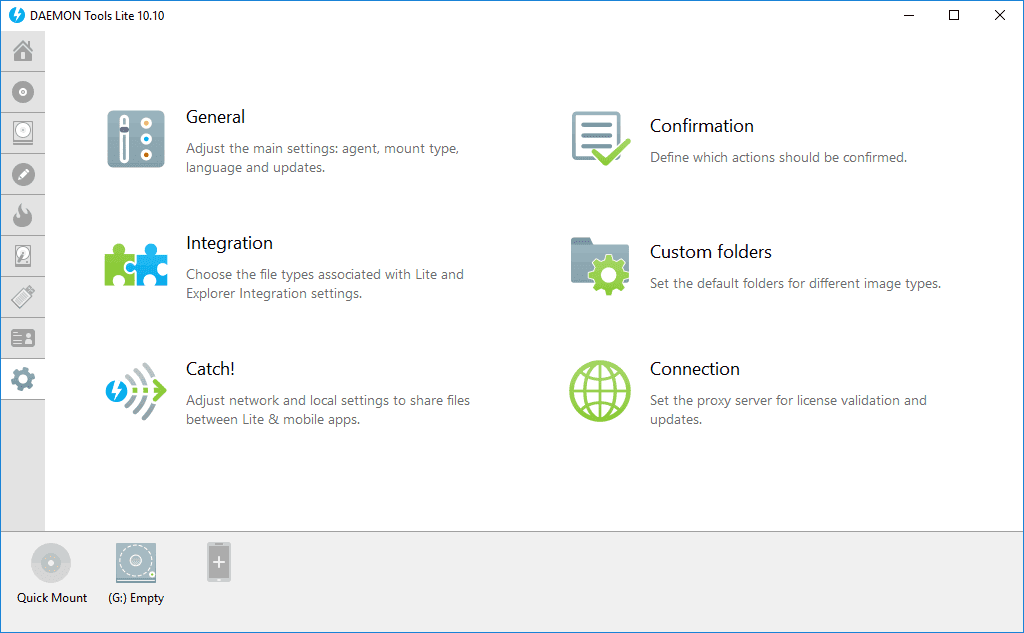The height and width of the screenshot is (633, 1024).
Task: Click the DAEMON Tools title bar logo
Action: pyautogui.click(x=16, y=15)
